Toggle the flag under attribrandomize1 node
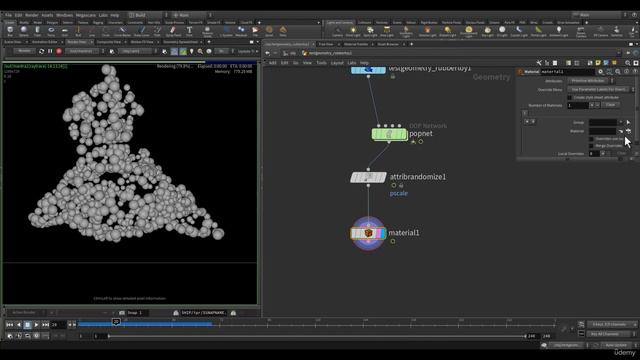 pos(393,186)
